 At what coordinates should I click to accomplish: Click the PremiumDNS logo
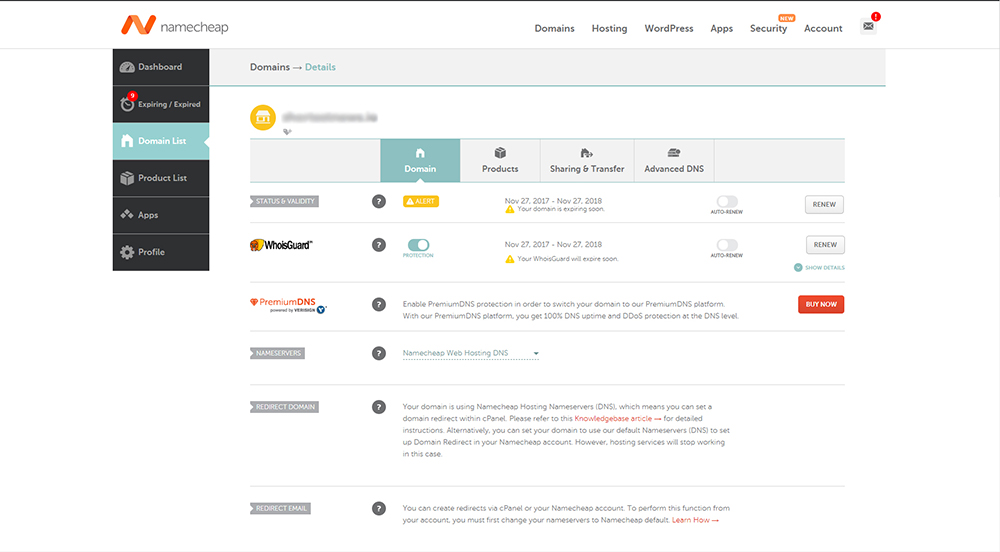click(x=288, y=305)
